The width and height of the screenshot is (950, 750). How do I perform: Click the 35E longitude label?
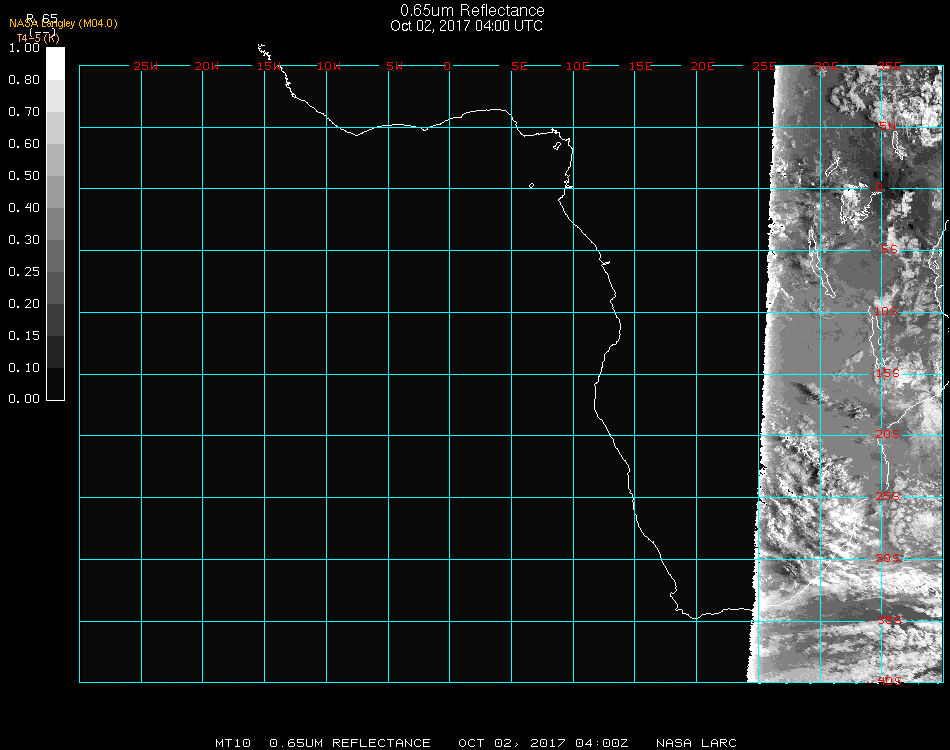pyautogui.click(x=889, y=66)
